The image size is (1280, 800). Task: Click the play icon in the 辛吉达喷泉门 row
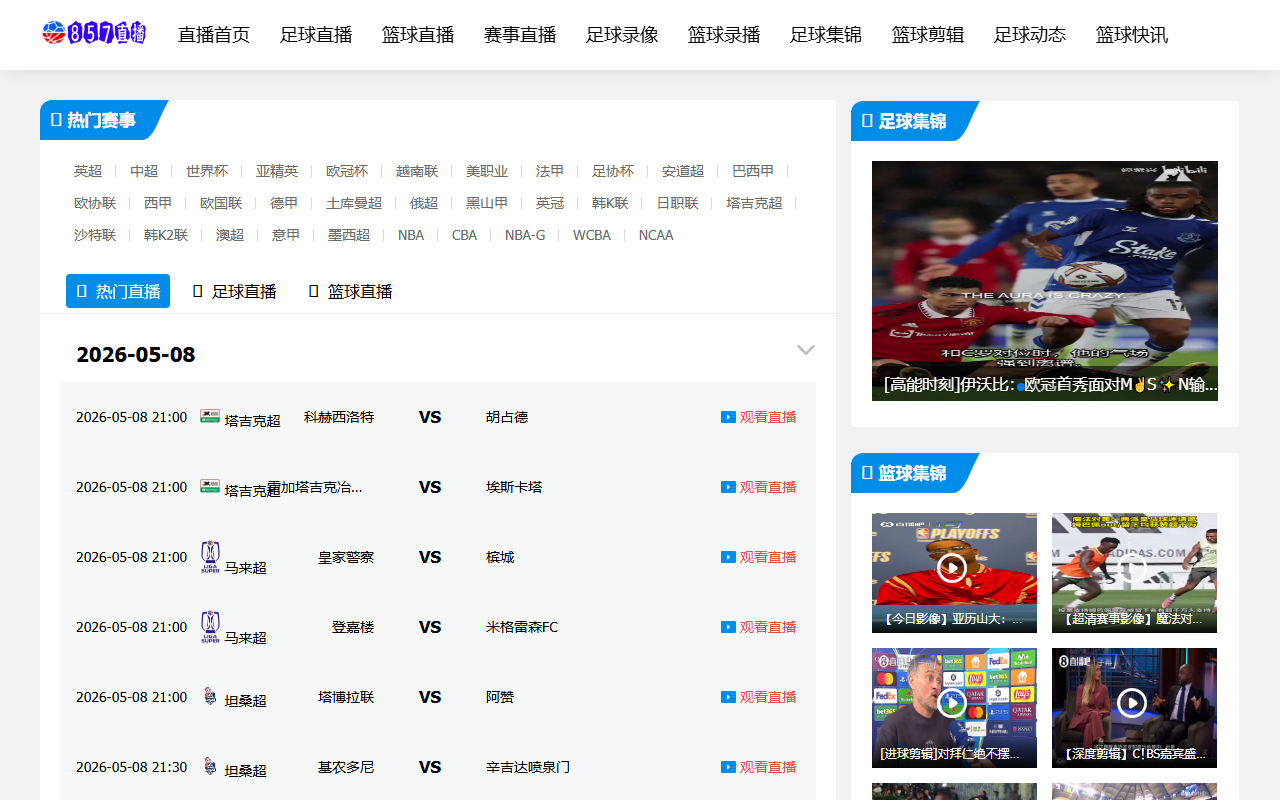coord(728,767)
